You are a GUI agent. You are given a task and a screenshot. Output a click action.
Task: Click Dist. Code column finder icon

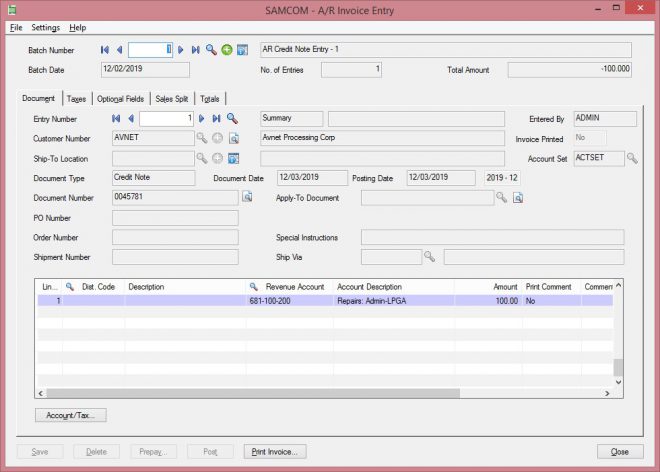tap(70, 287)
